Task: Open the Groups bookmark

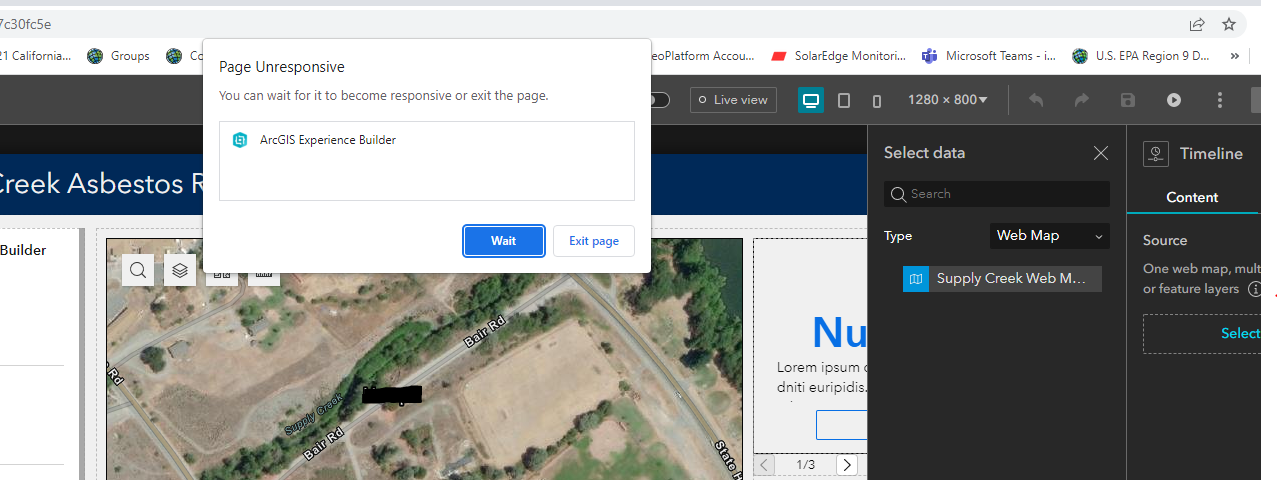Action: point(119,56)
